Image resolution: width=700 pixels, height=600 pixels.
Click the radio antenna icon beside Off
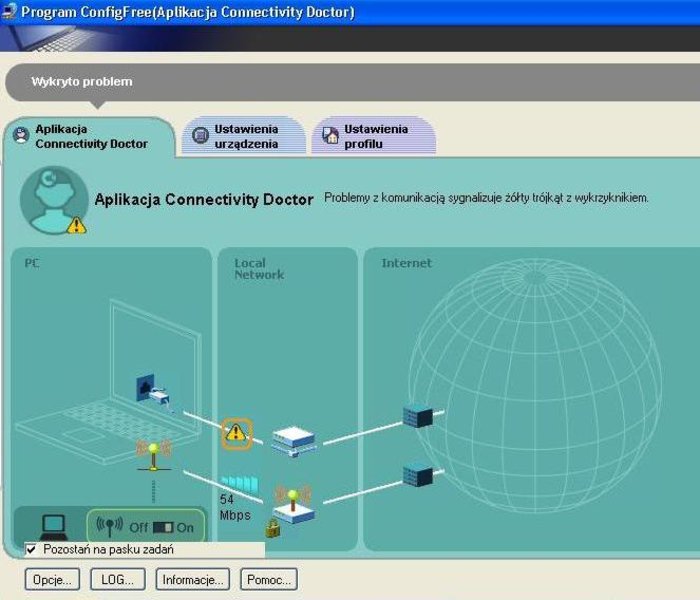coord(109,527)
